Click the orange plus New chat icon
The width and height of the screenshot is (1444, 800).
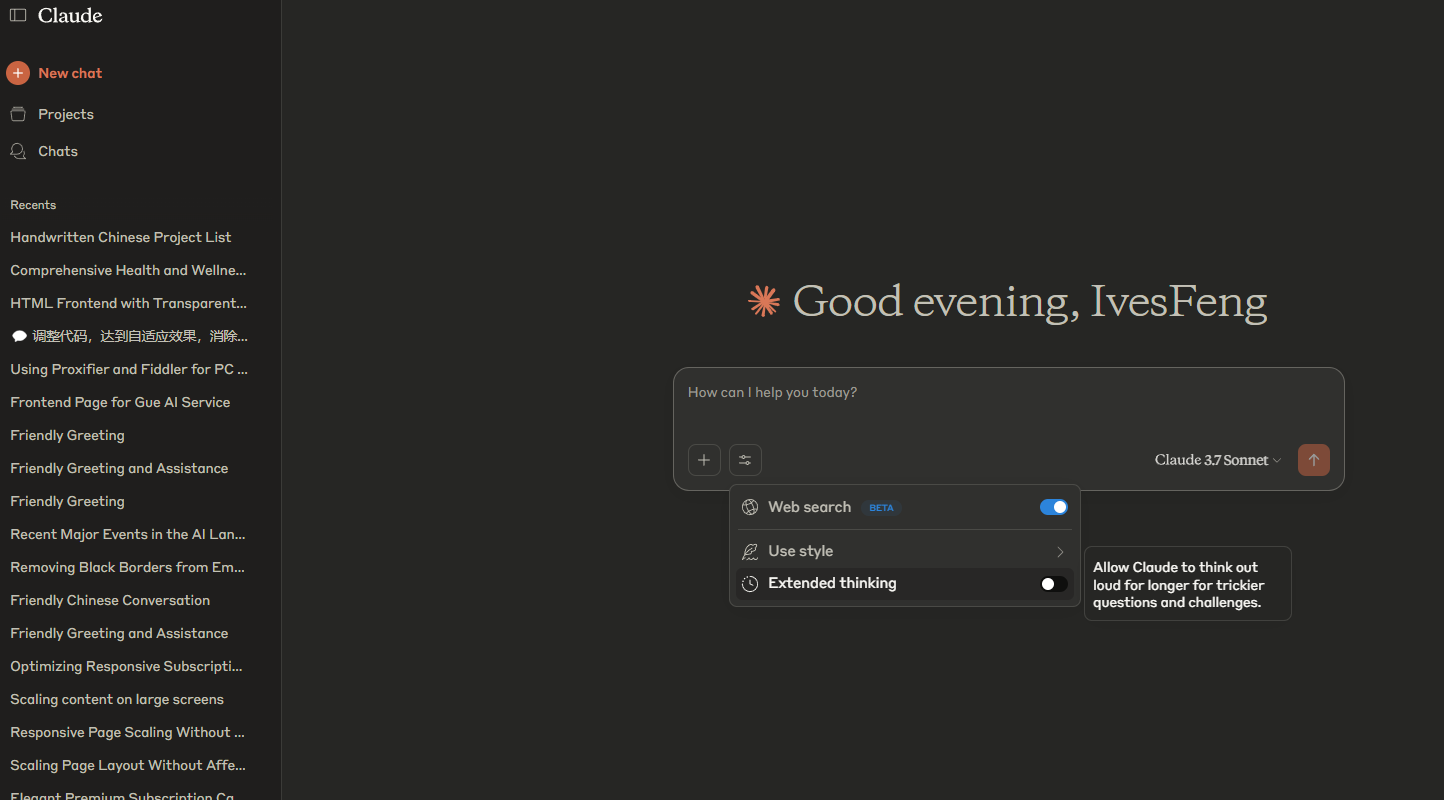18,73
